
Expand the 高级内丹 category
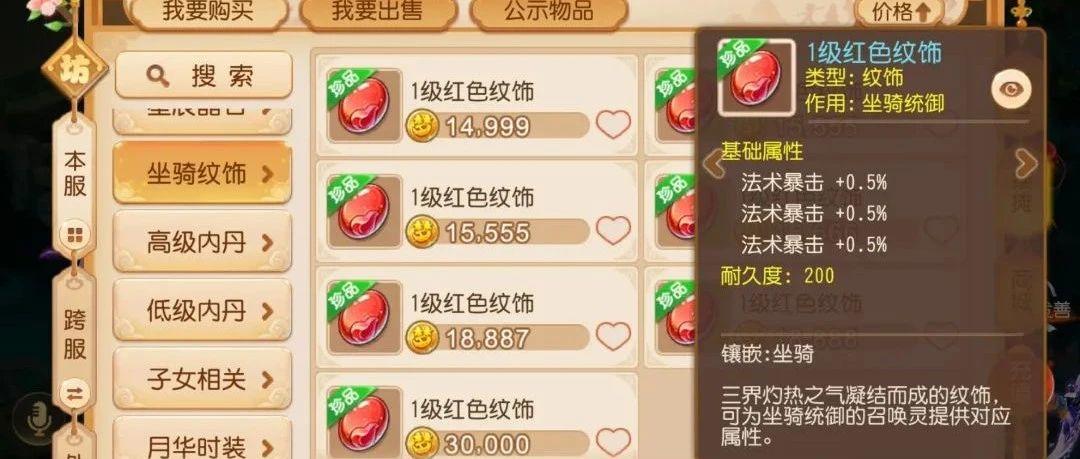pyautogui.click(x=202, y=241)
